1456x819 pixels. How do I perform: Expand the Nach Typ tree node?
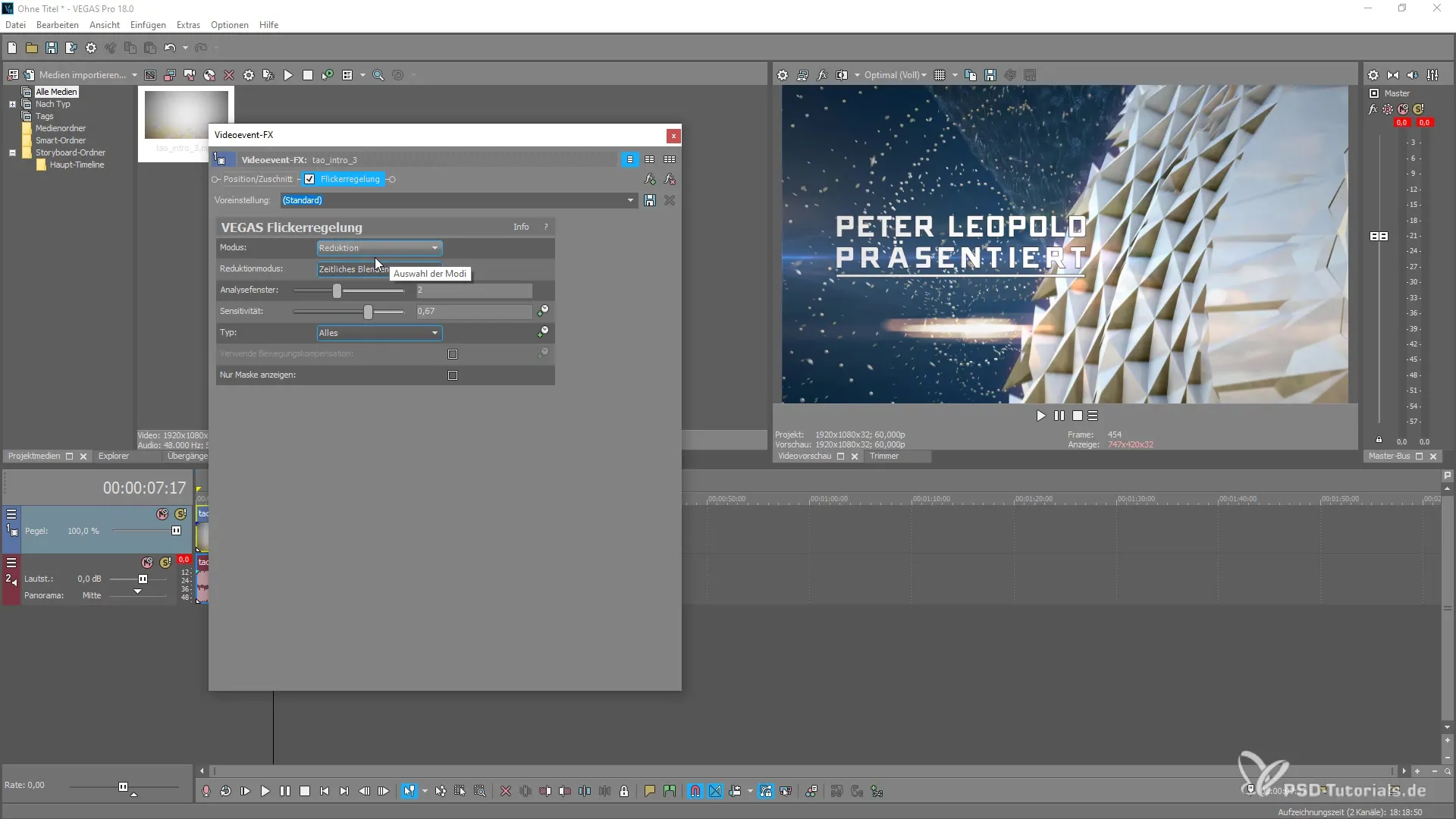pos(12,104)
